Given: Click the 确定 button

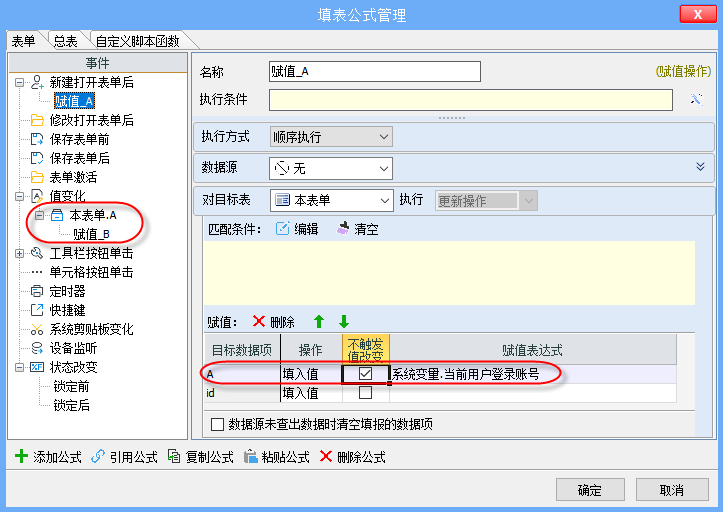Looking at the screenshot, I should coord(590,490).
